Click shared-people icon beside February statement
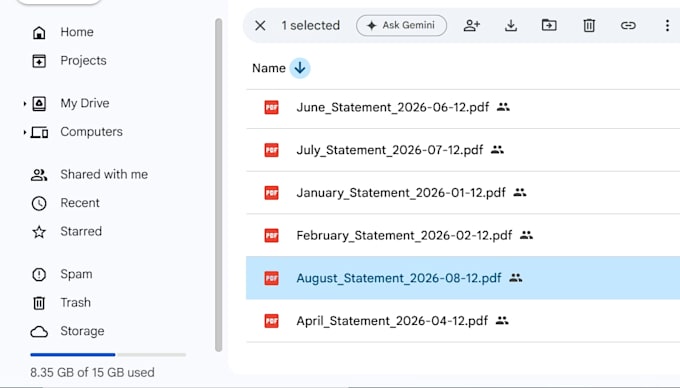The image size is (680, 388). [526, 235]
